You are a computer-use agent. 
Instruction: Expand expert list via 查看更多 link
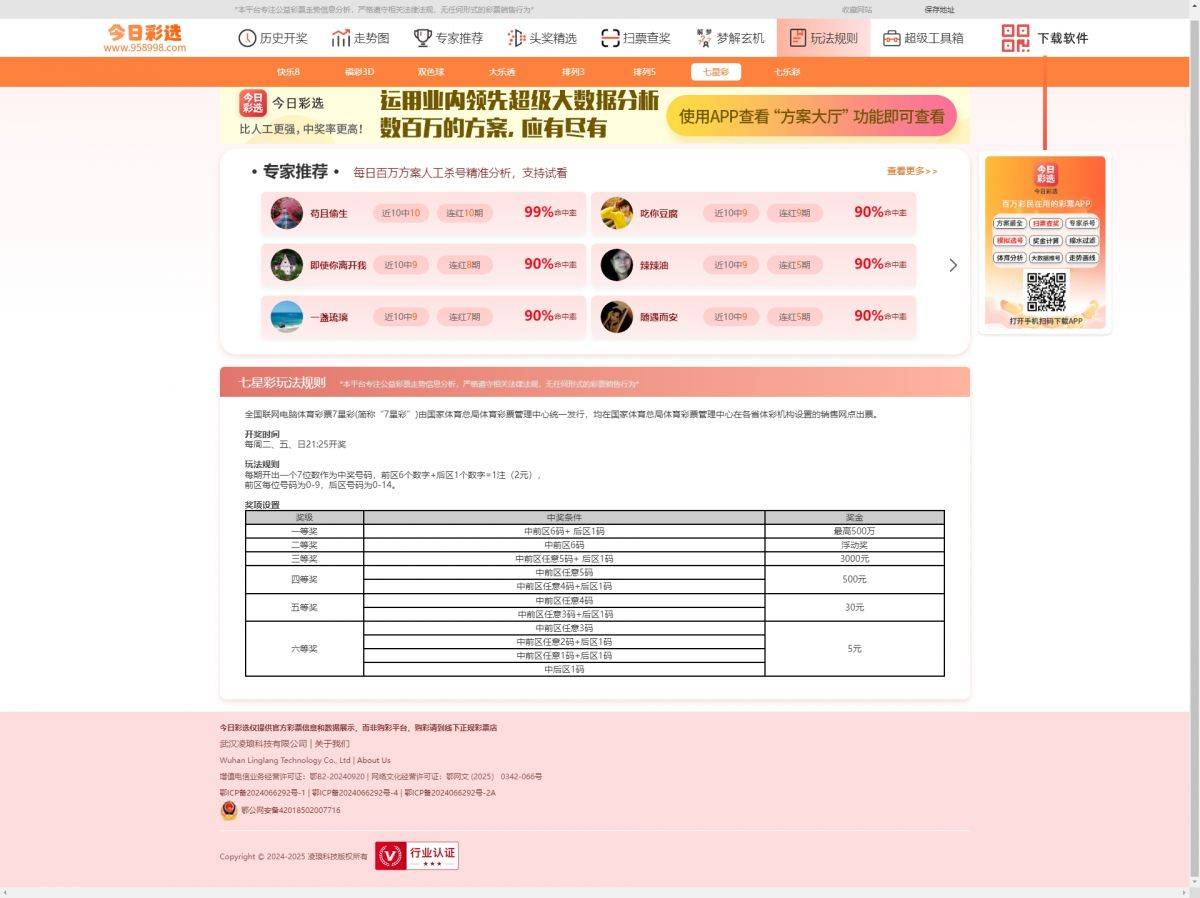(911, 171)
